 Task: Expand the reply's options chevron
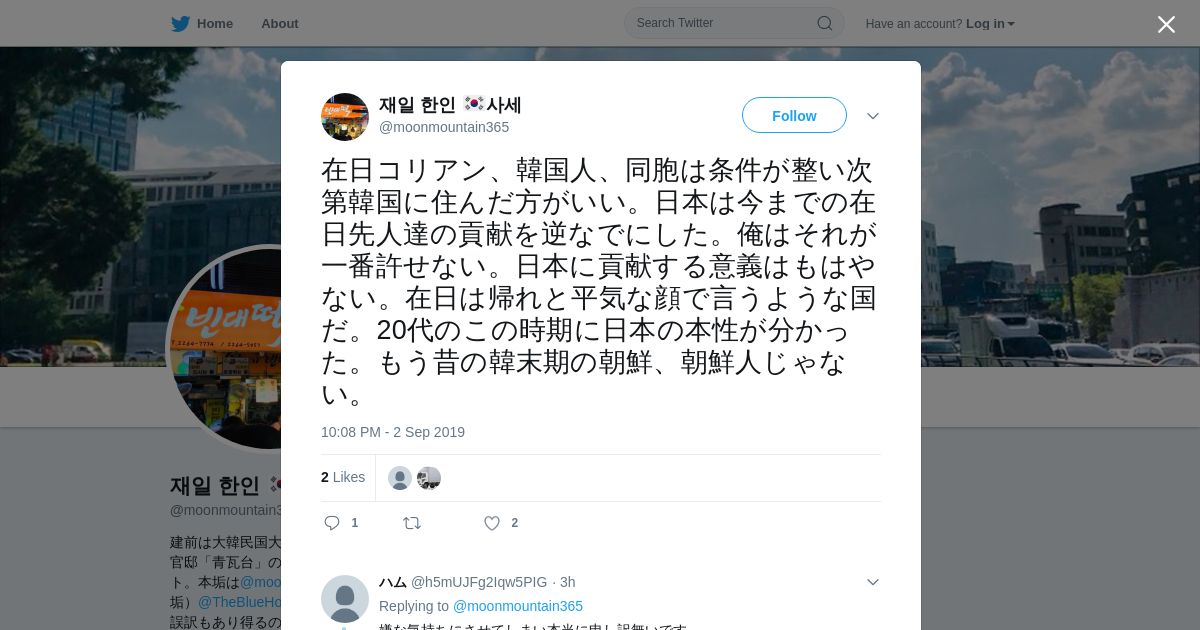(x=873, y=582)
